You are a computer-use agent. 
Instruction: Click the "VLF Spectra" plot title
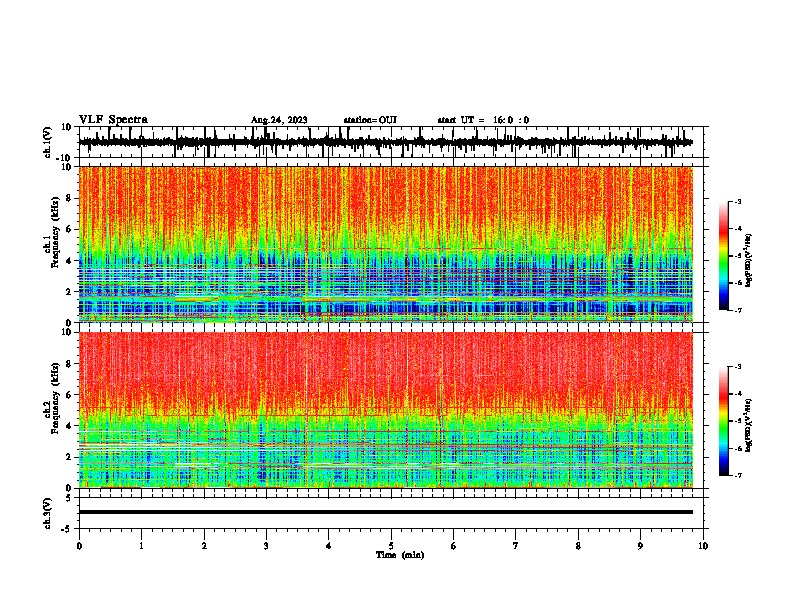coord(113,120)
